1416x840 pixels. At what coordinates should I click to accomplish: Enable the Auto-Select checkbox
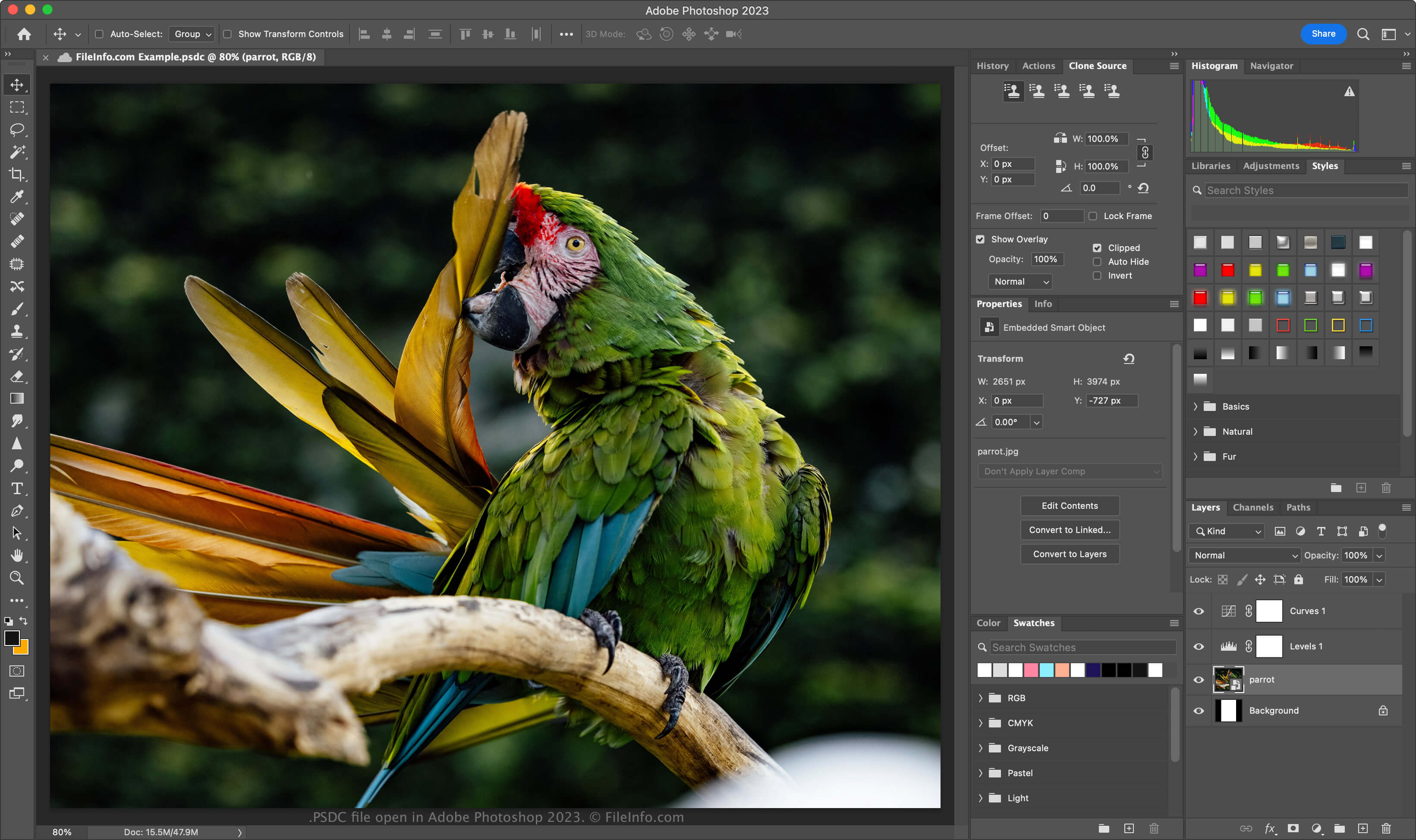coord(99,34)
